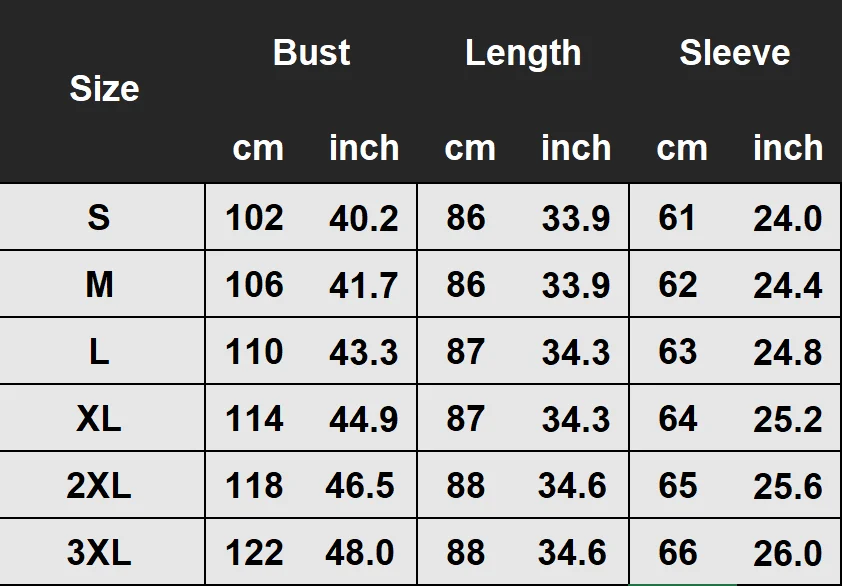The height and width of the screenshot is (586, 842).
Task: Select the Bust column header
Action: point(311,52)
